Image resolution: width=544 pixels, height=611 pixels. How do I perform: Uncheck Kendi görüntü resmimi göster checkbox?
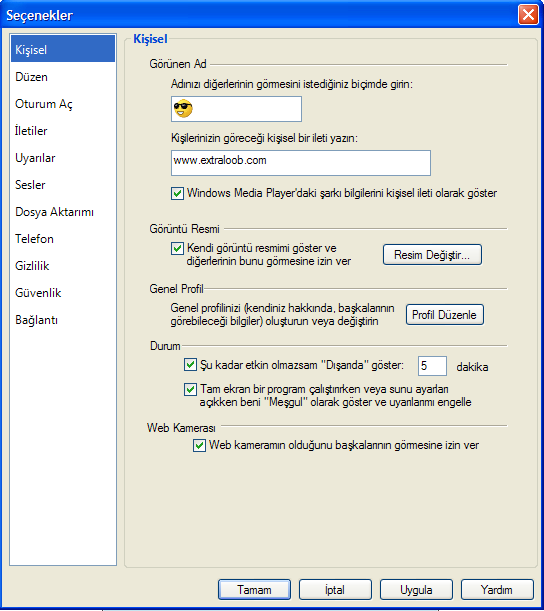coord(177,248)
